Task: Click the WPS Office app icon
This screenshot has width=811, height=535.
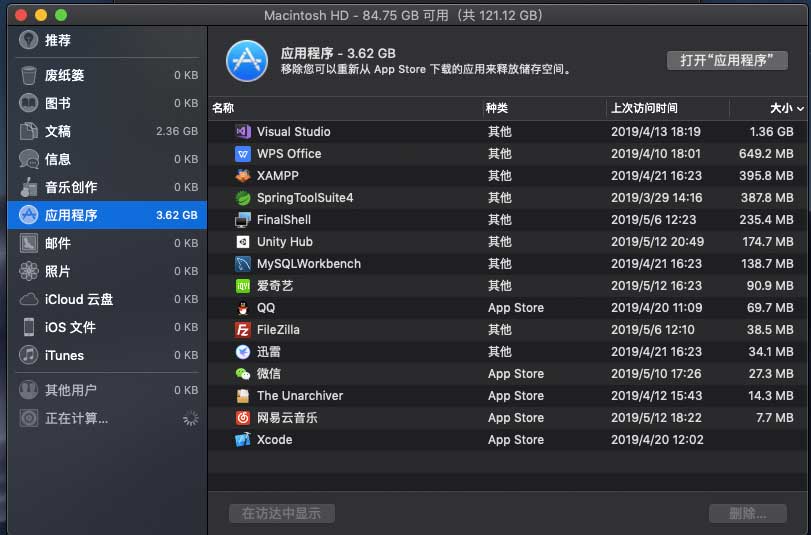Action: coord(243,154)
